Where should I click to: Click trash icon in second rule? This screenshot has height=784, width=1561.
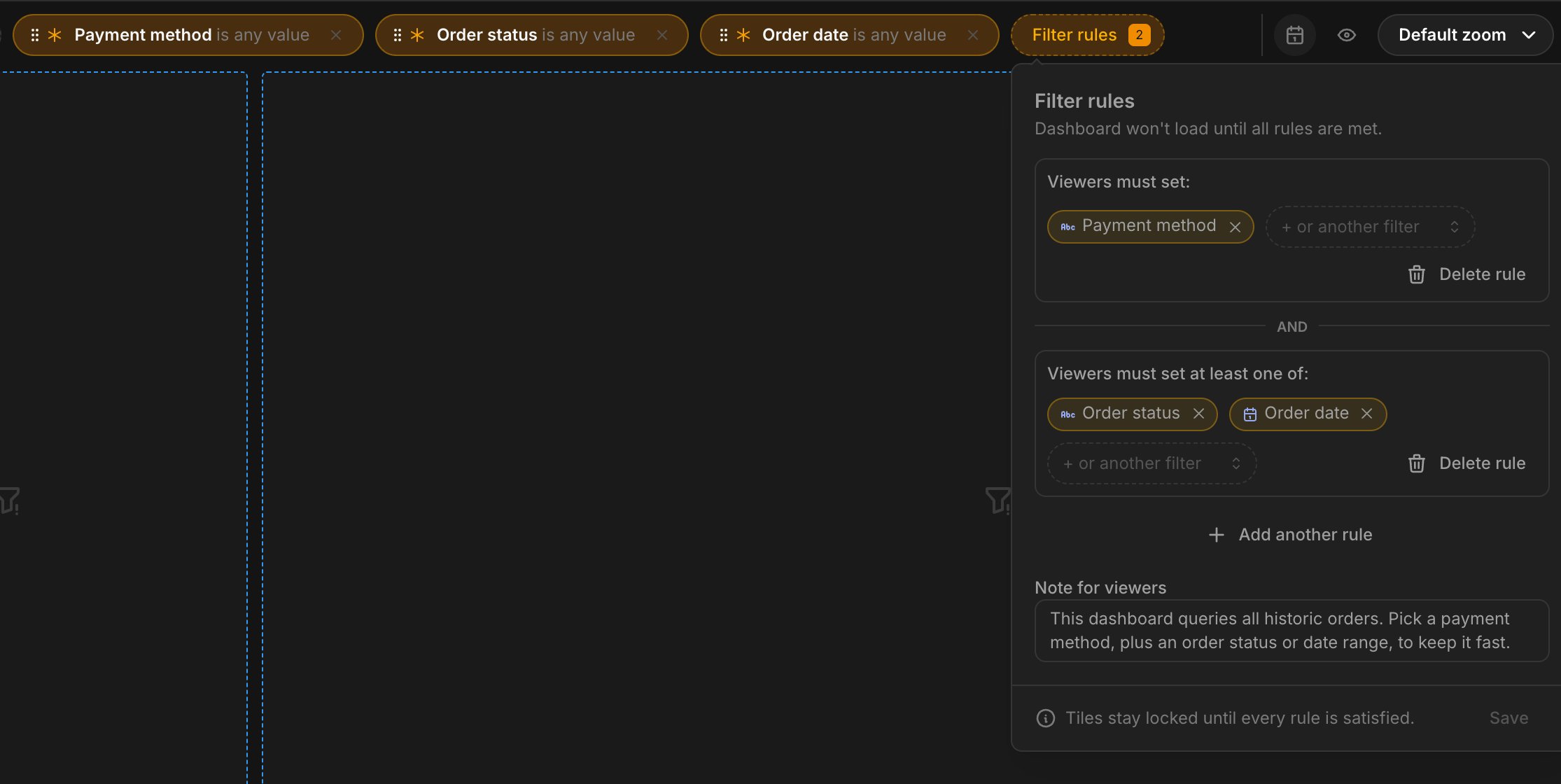[1416, 463]
